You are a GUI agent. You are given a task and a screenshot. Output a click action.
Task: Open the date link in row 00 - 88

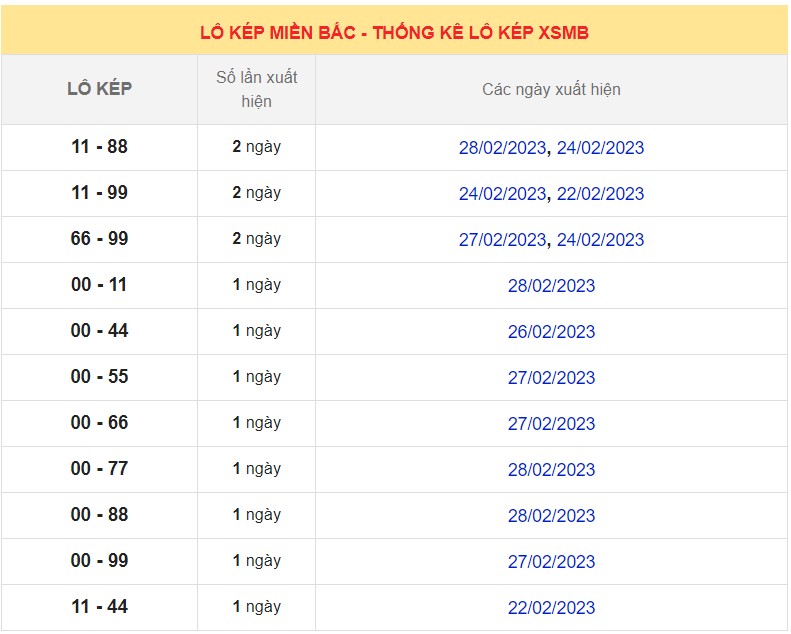pos(551,516)
